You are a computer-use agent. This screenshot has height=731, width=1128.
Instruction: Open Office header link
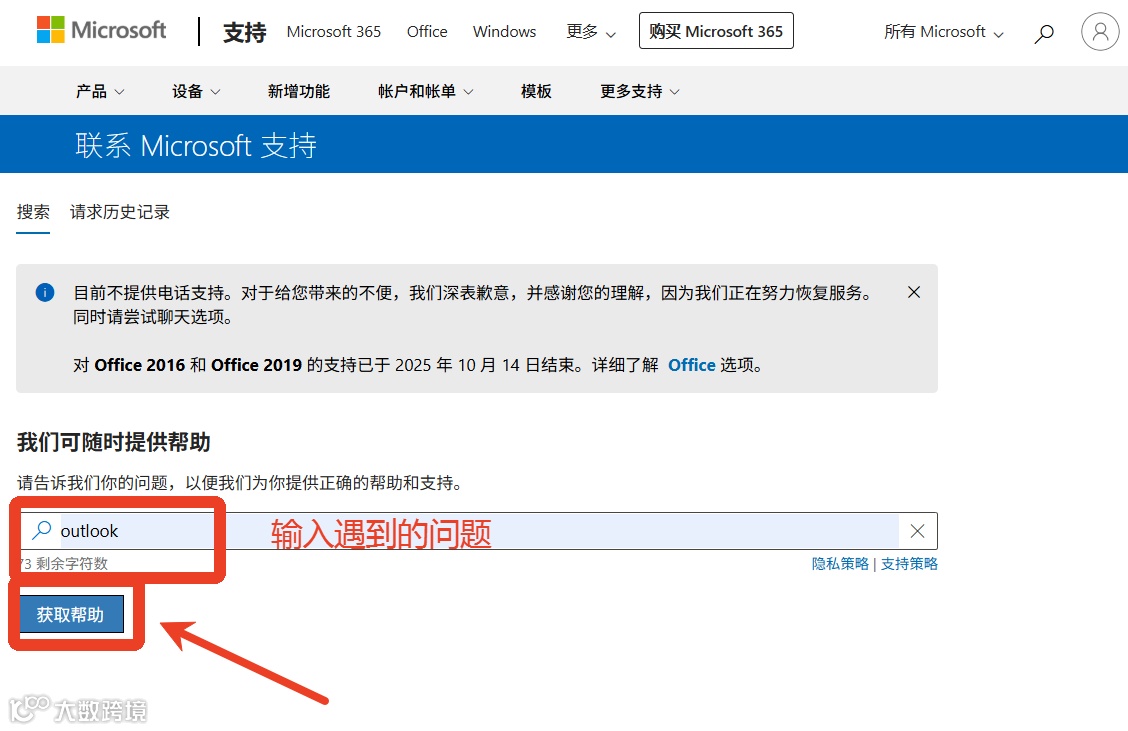(x=427, y=32)
